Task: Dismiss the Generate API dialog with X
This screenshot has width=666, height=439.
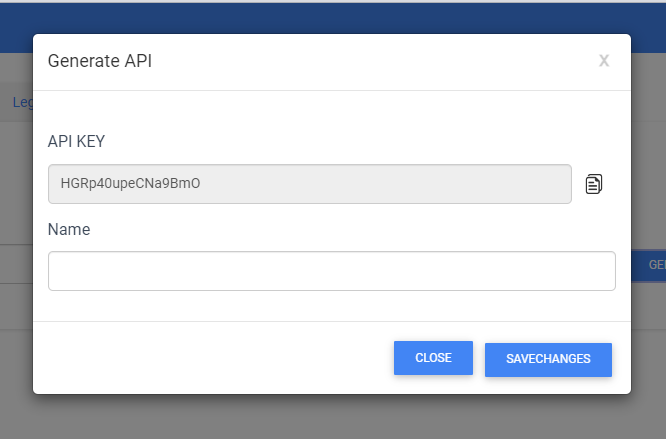Action: 604,61
